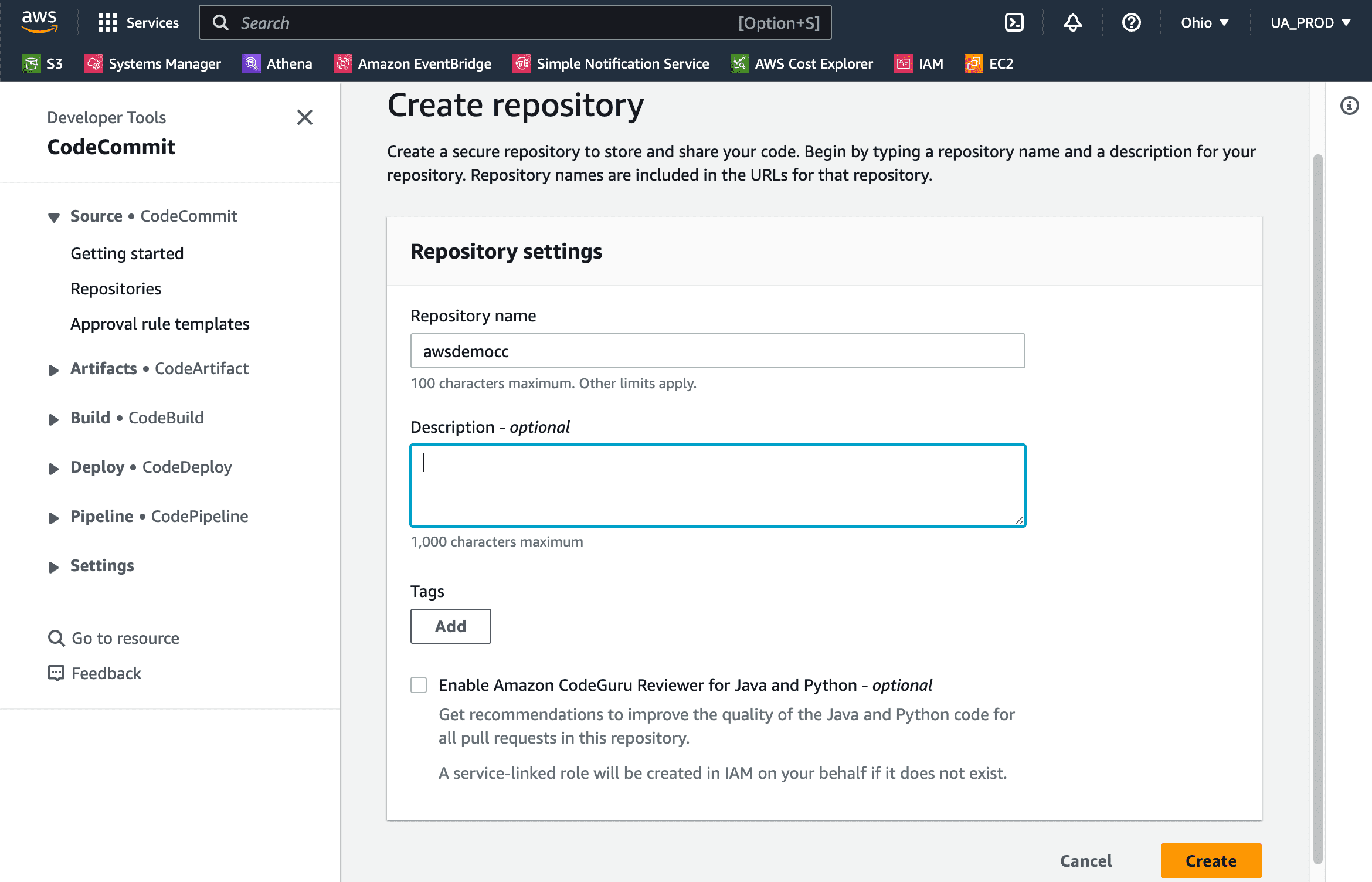1372x882 pixels.
Task: Click the Repository name input field
Action: (717, 351)
